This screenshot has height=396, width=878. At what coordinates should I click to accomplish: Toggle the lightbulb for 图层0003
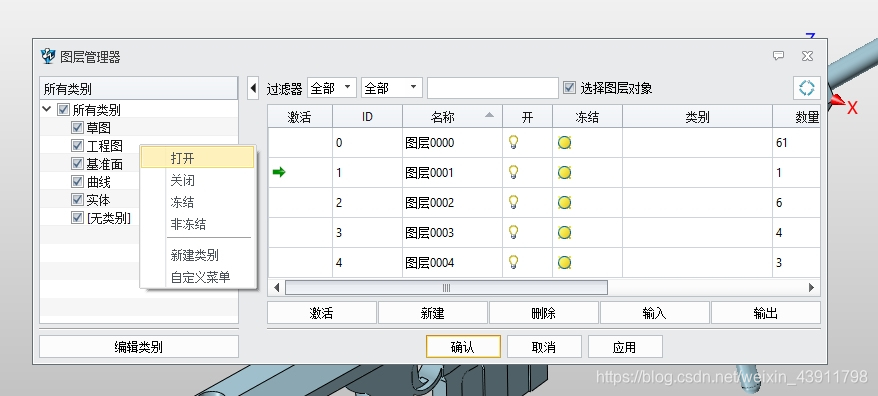click(x=513, y=232)
